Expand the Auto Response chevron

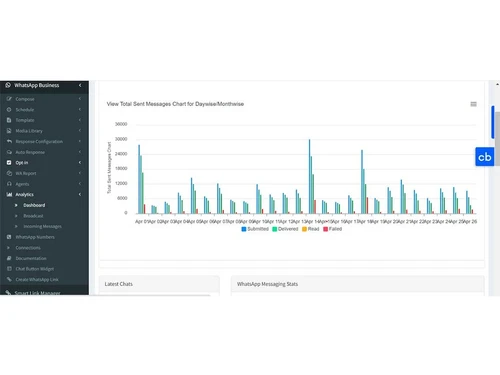pos(80,152)
